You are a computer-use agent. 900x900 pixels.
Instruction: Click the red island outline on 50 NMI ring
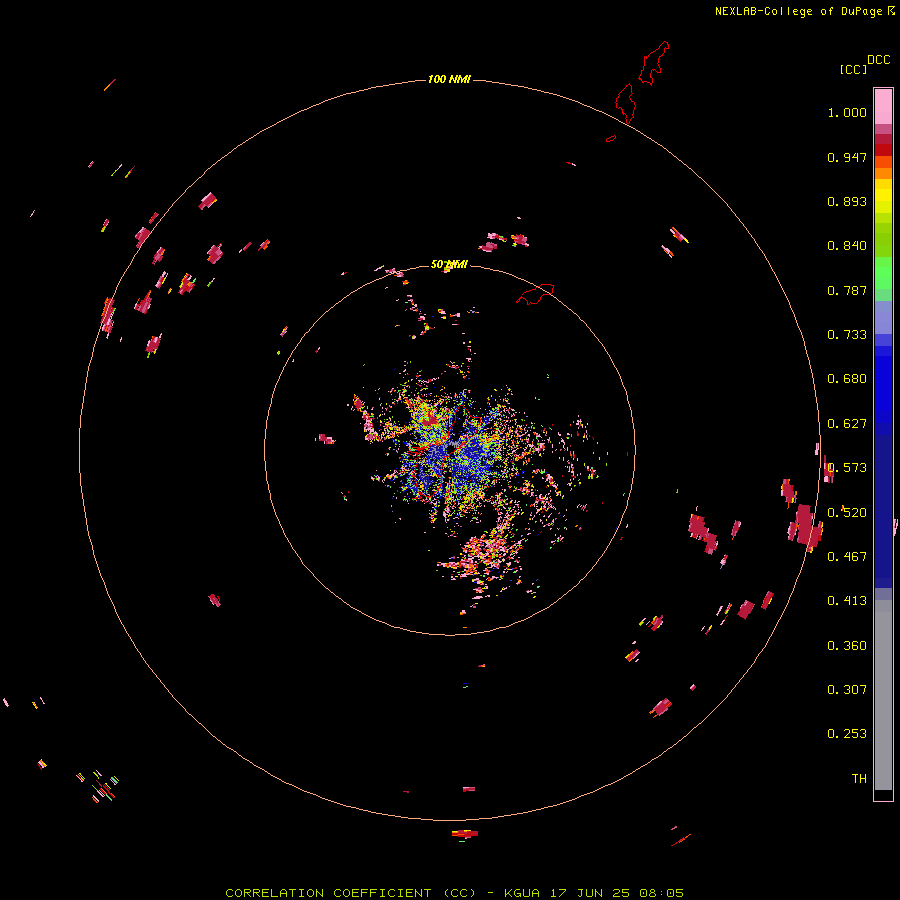[x=535, y=293]
